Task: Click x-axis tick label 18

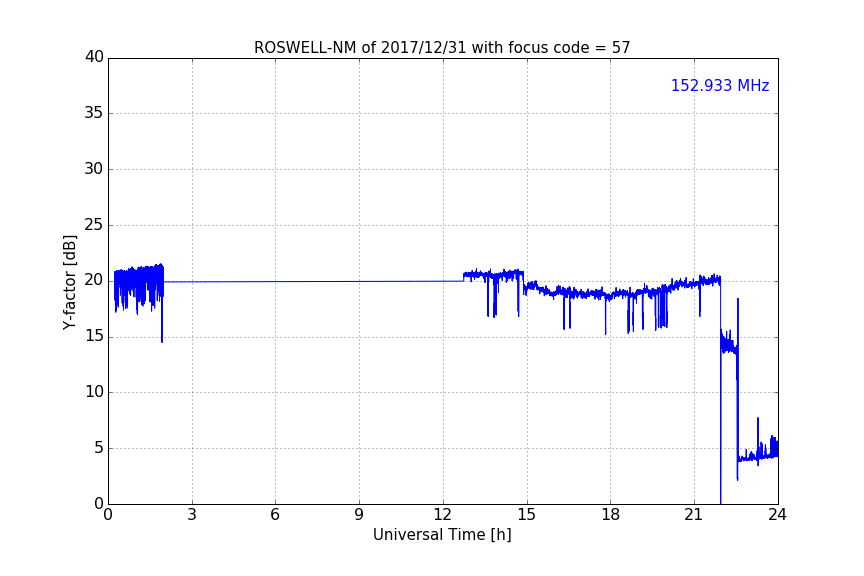Action: point(611,515)
